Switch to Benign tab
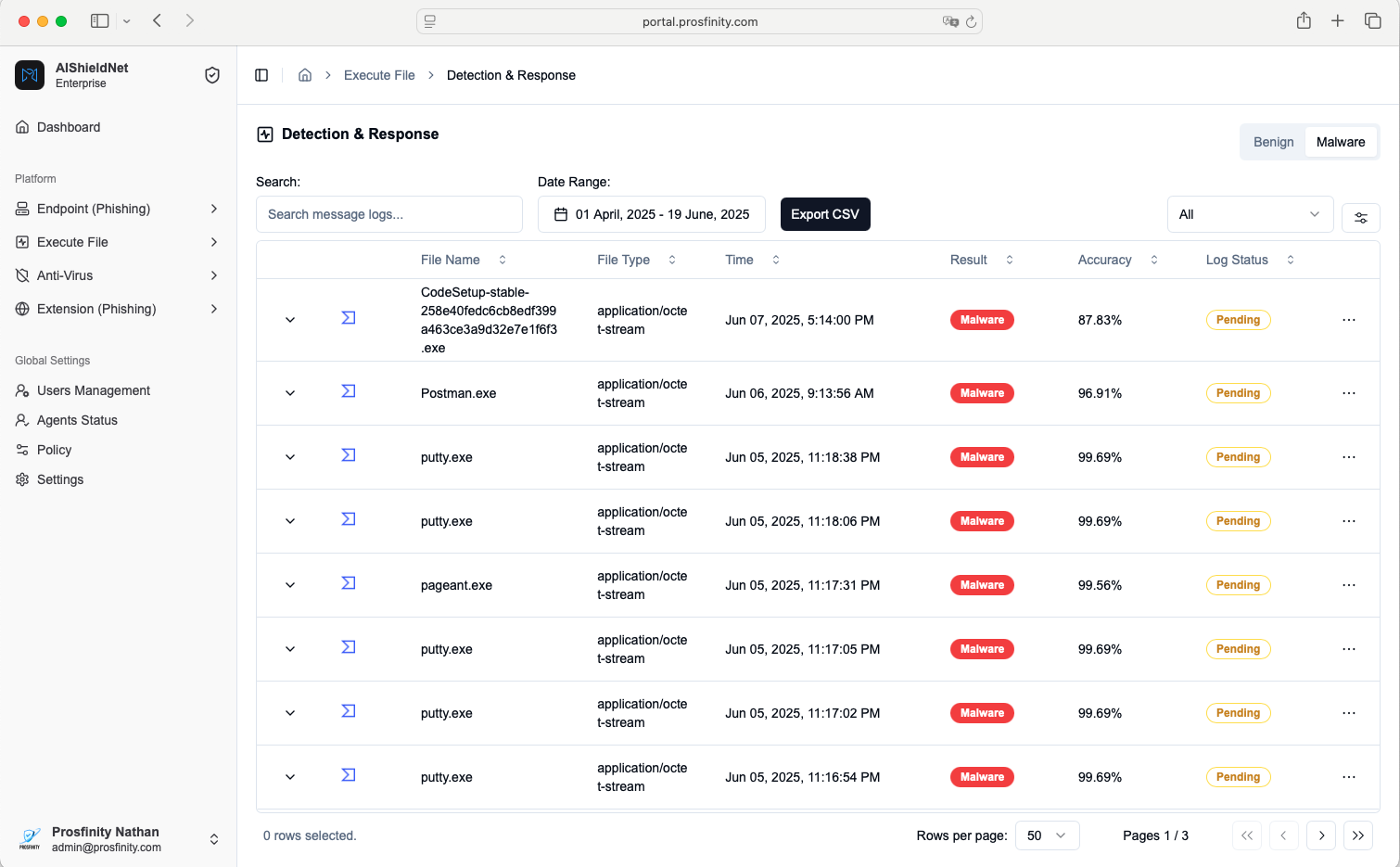This screenshot has width=1400, height=867. 1274,142
